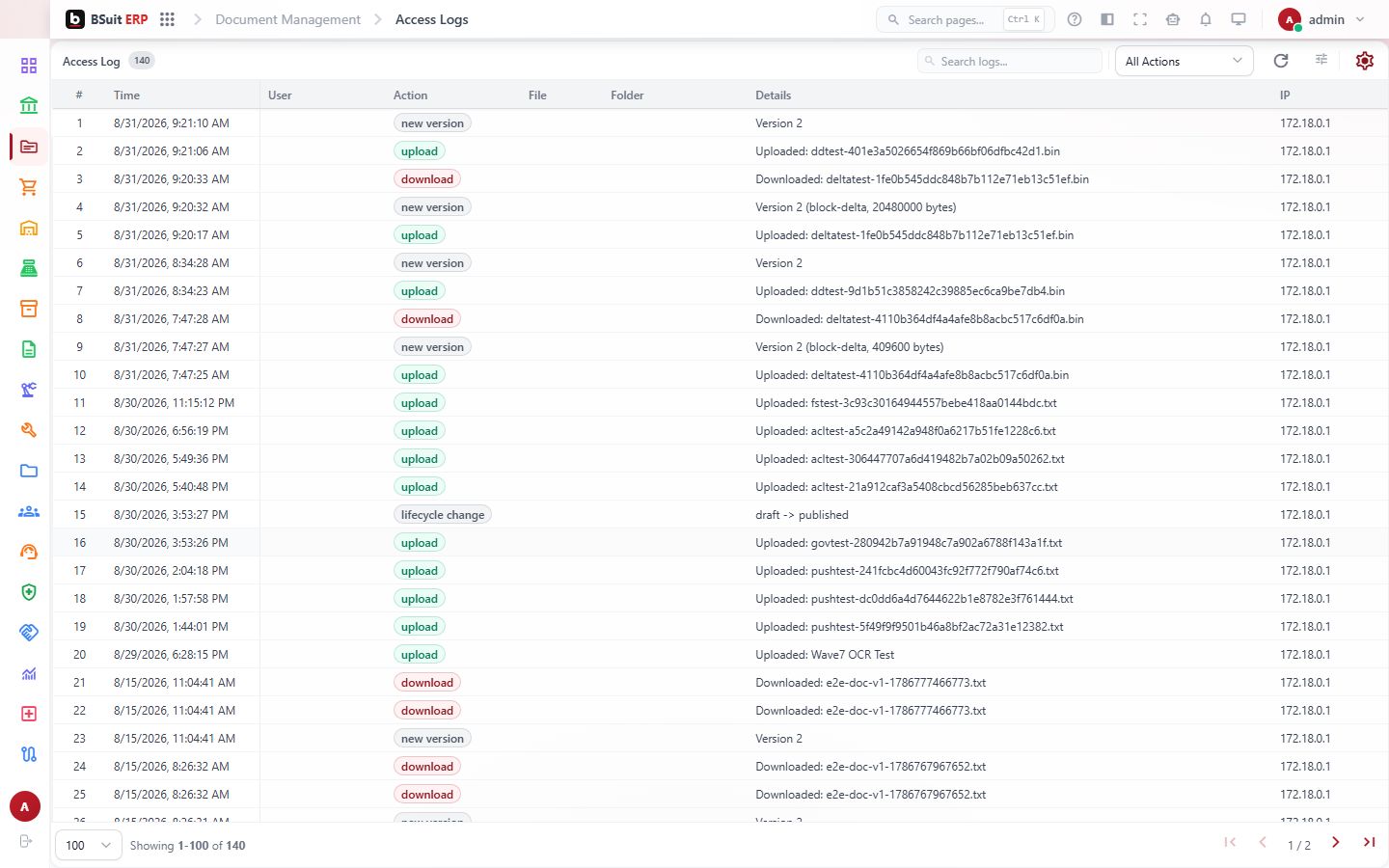Image resolution: width=1389 pixels, height=868 pixels.
Task: Open the workflow route sidebar icon
Action: click(x=29, y=754)
